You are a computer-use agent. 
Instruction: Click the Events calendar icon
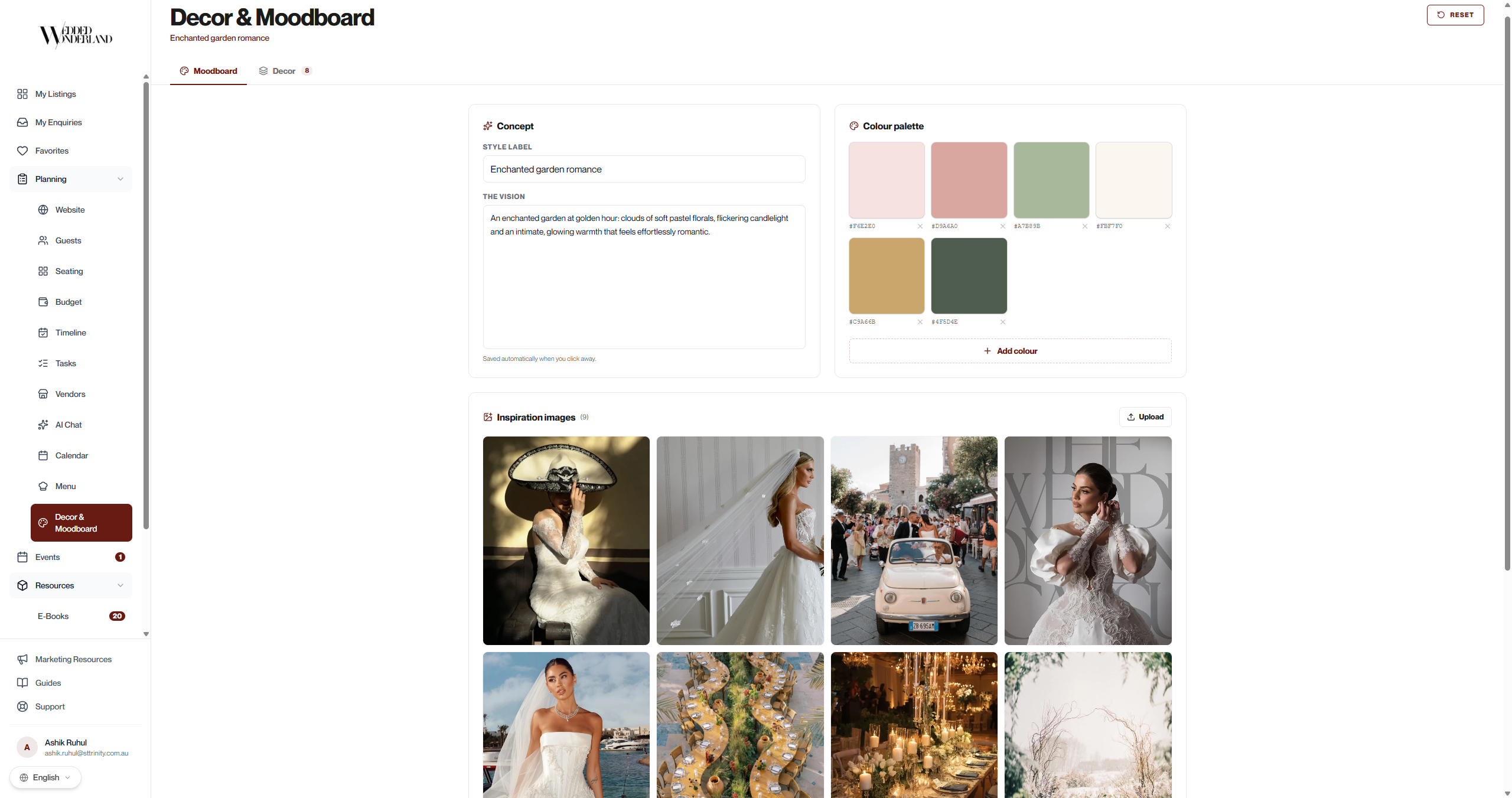coord(22,557)
